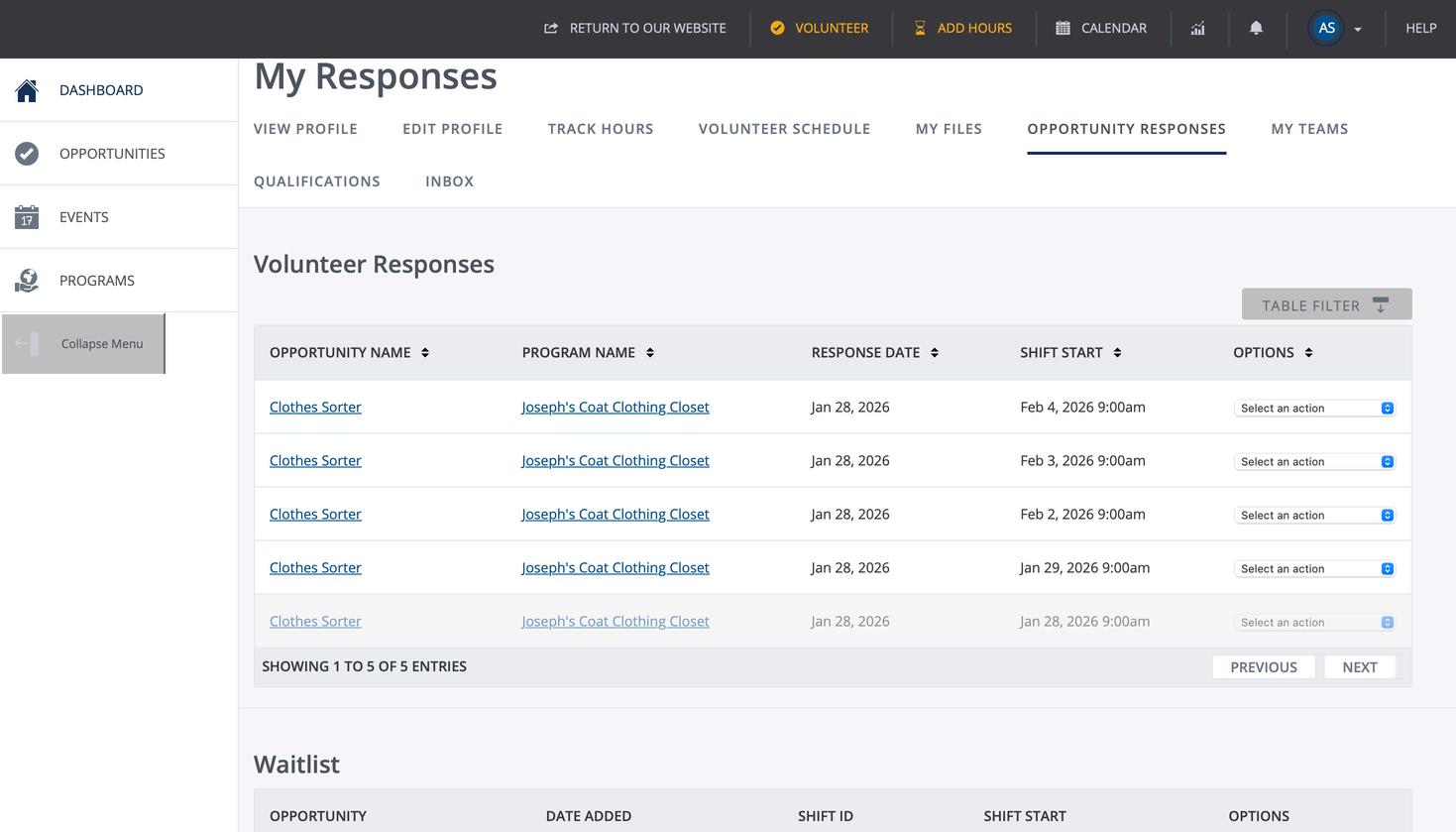
Task: Open Clothes Sorter link for Jan 29 shift
Action: (315, 568)
